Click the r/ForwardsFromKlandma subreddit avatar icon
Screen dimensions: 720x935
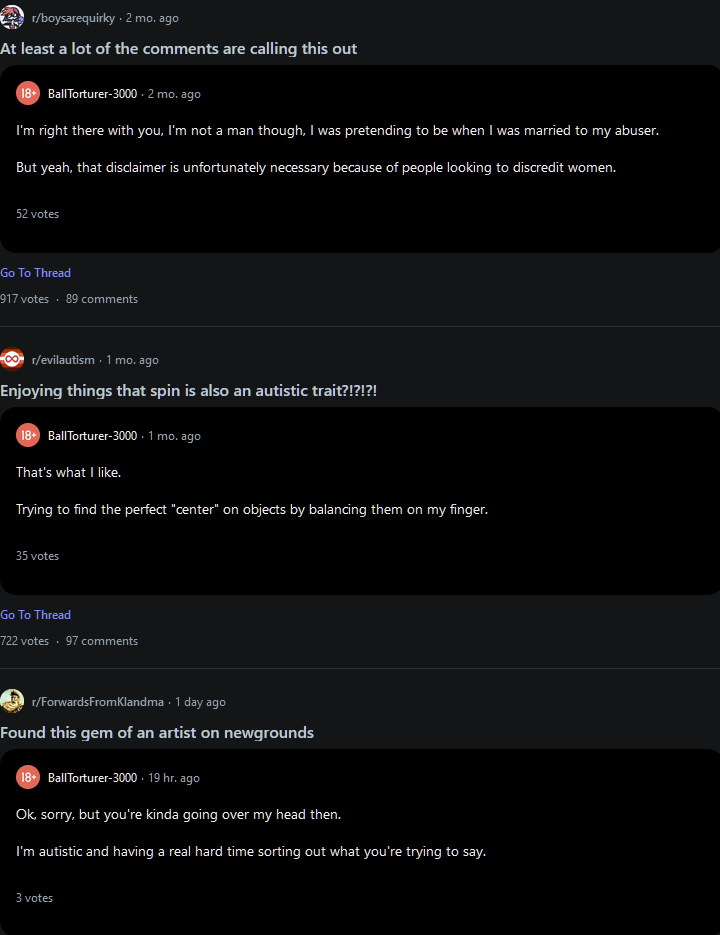[12, 701]
